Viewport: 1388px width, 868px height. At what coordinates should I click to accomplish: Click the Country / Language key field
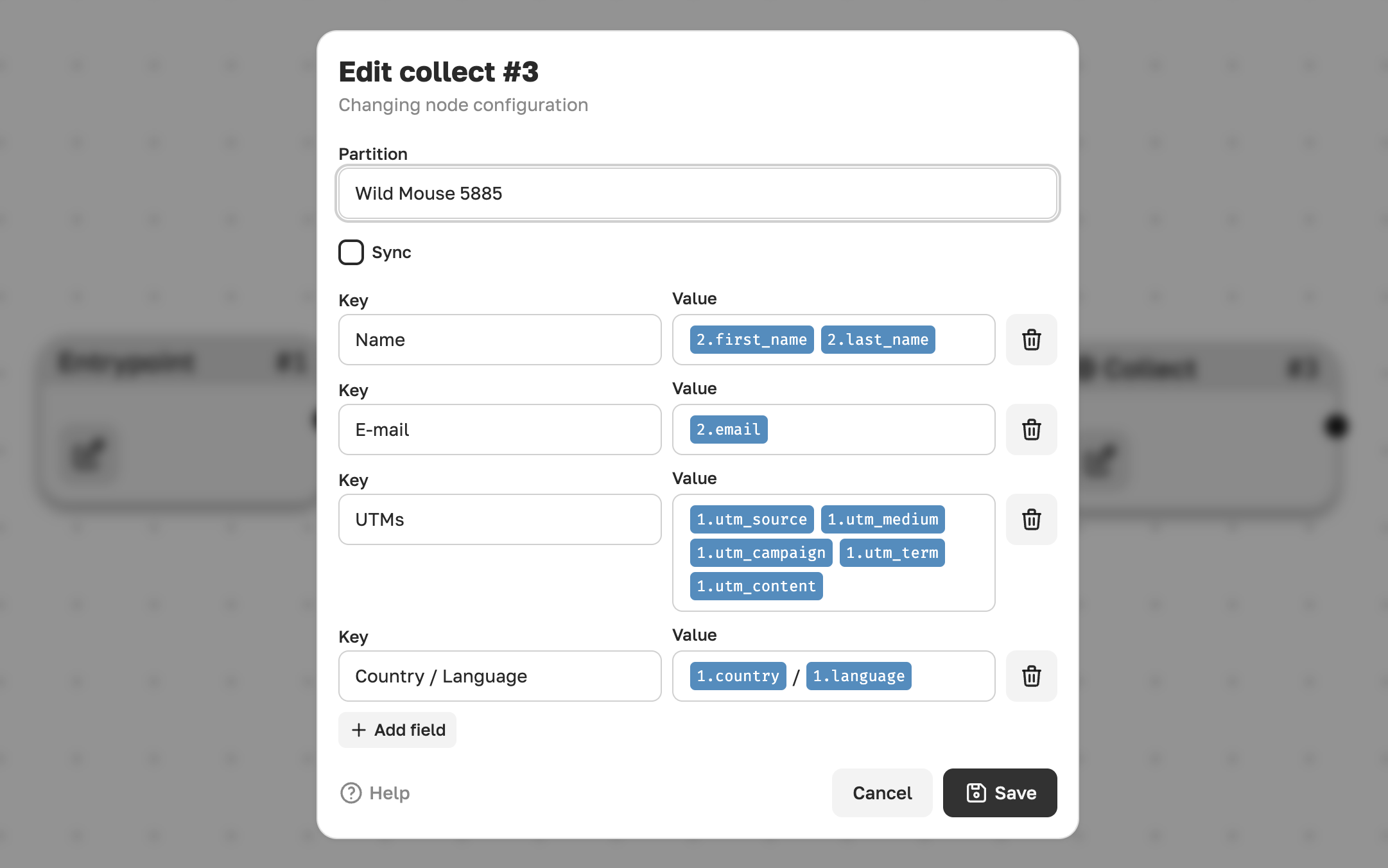[500, 676]
